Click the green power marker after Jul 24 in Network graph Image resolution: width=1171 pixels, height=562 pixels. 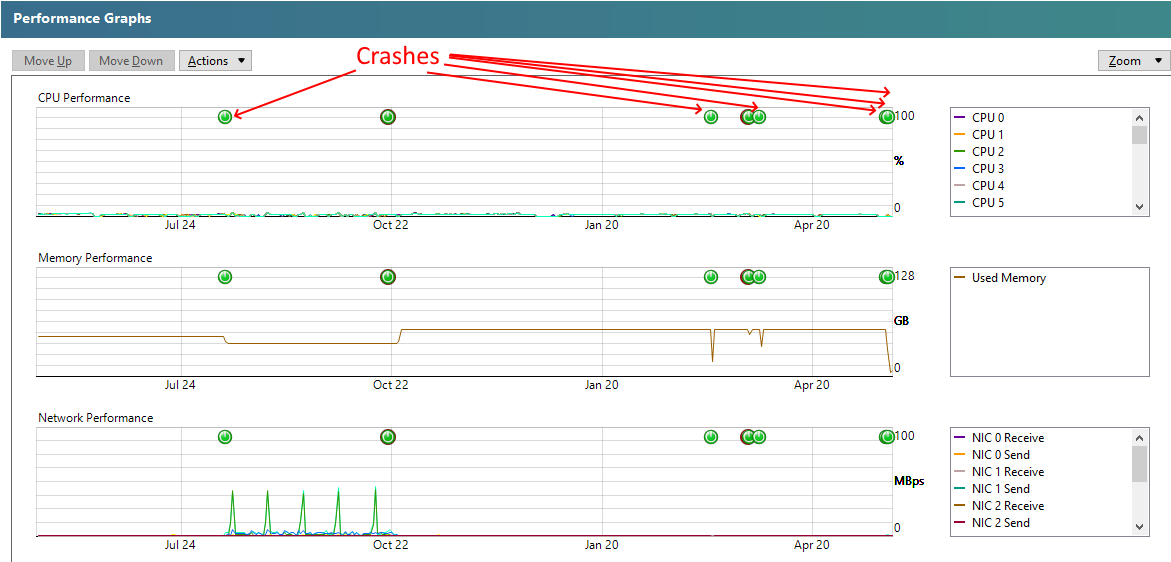click(225, 437)
